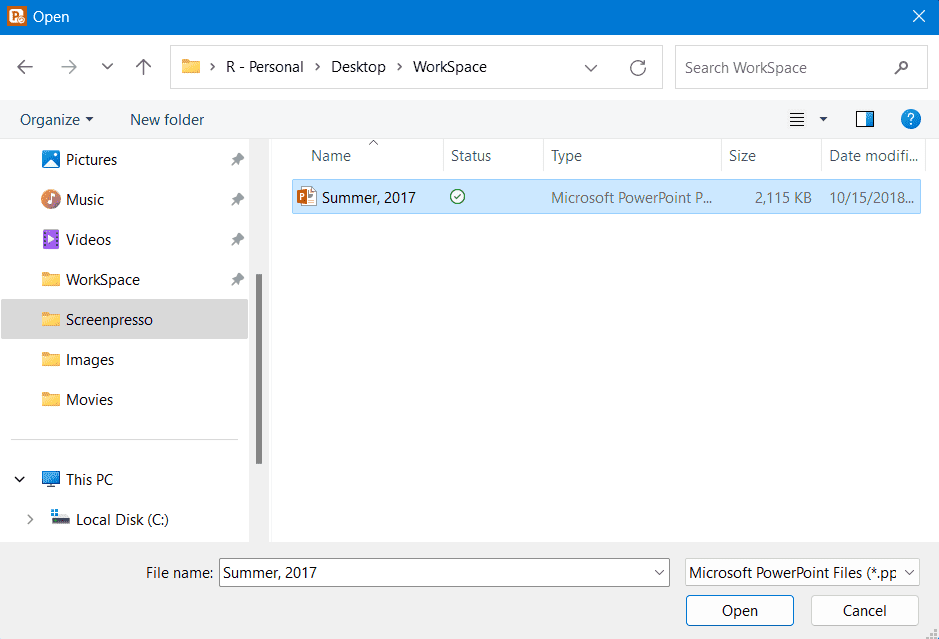Open File name dropdown arrow
Screen dimensions: 939x639
pos(659,573)
